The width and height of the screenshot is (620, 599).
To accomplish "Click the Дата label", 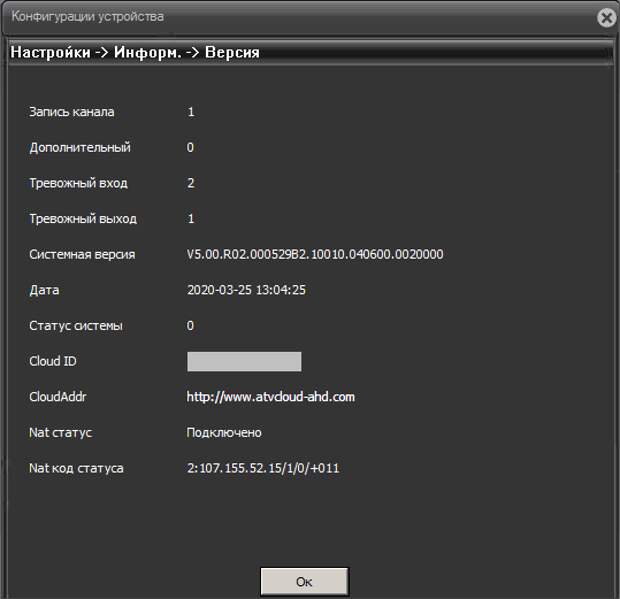I will (x=44, y=290).
